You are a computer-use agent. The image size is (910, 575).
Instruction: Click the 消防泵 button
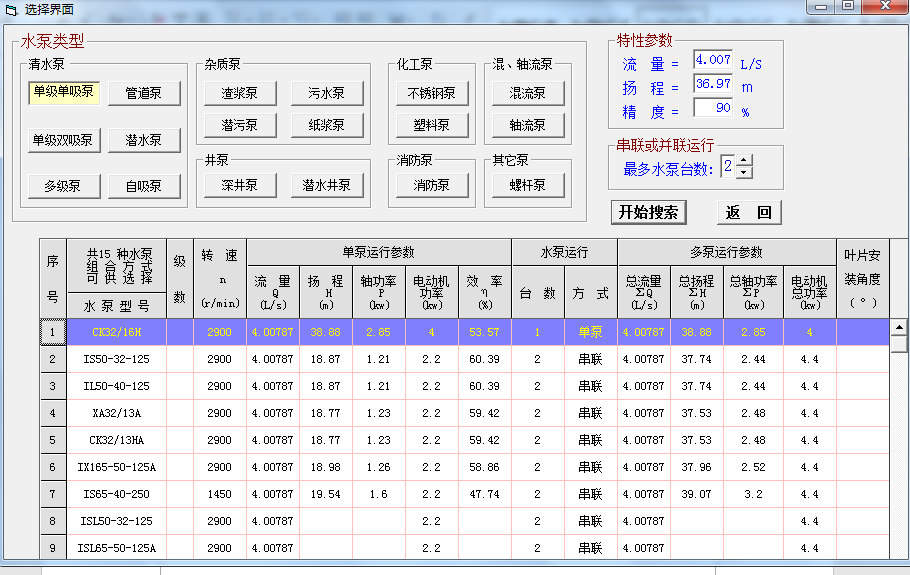[432, 186]
